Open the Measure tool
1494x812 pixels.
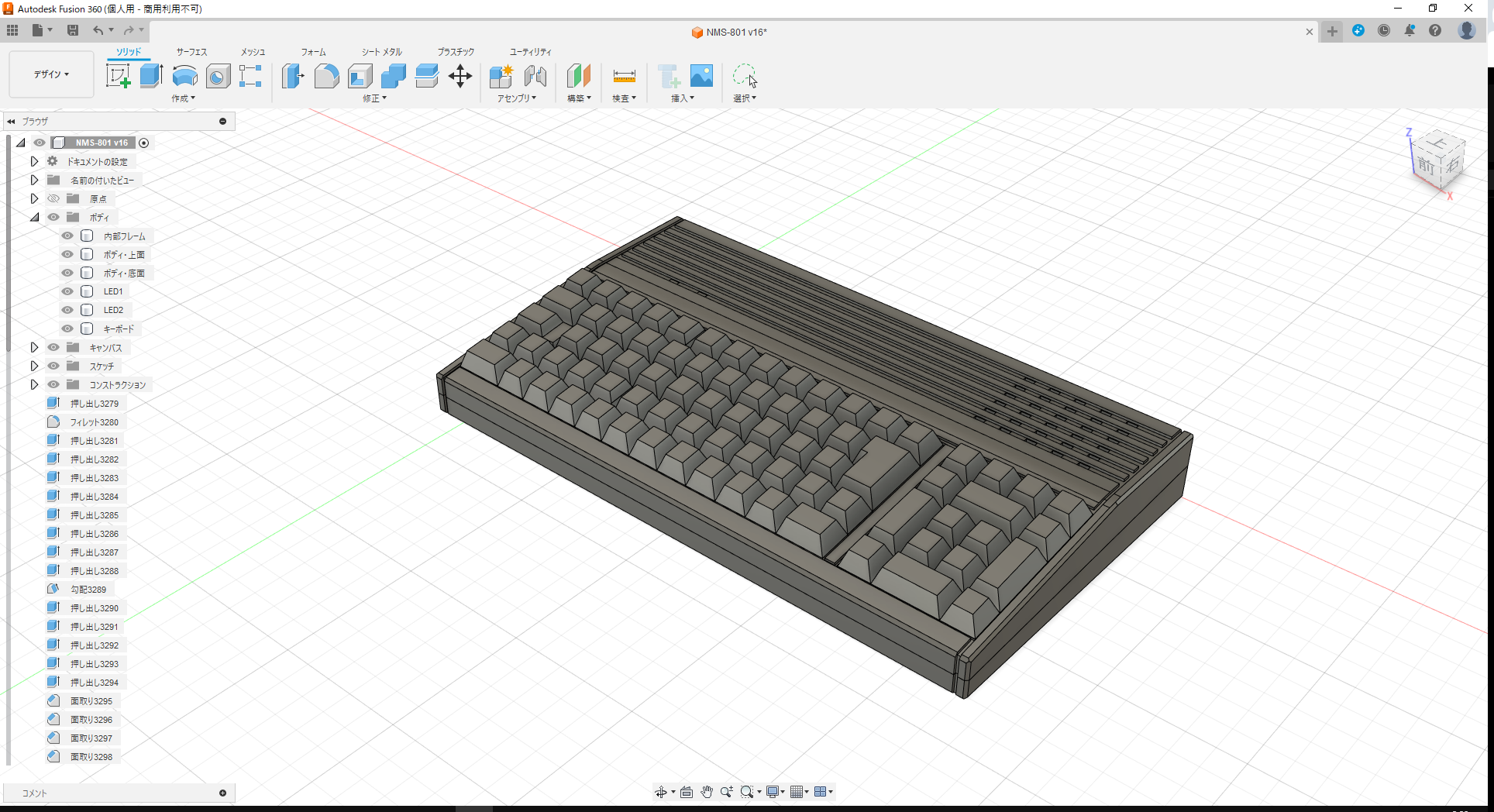624,76
